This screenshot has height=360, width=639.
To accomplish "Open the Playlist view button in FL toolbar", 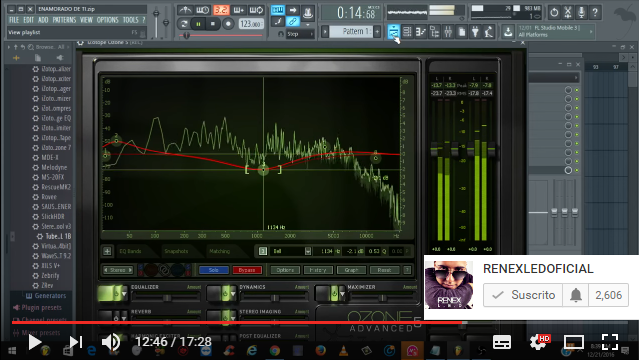I will click(393, 31).
